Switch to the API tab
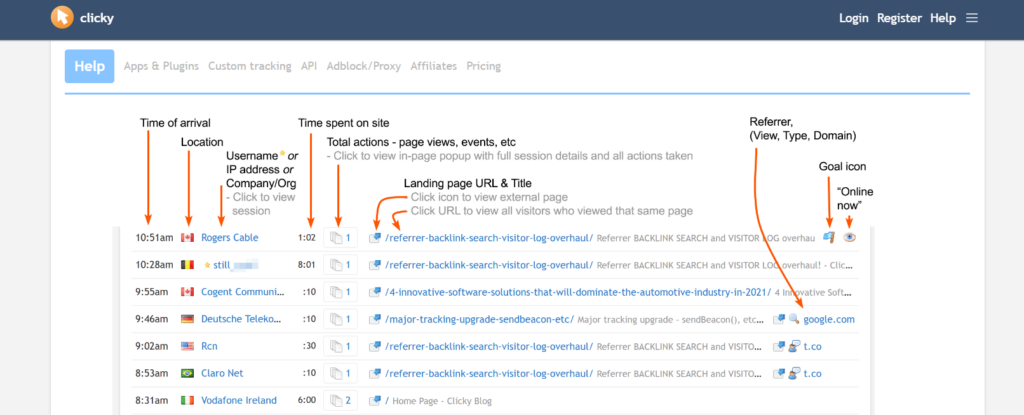 point(309,66)
